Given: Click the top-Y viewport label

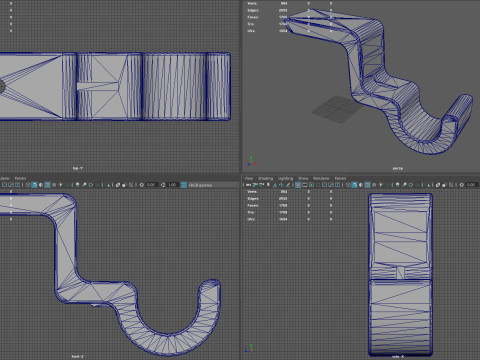Looking at the screenshot, I should [78, 168].
